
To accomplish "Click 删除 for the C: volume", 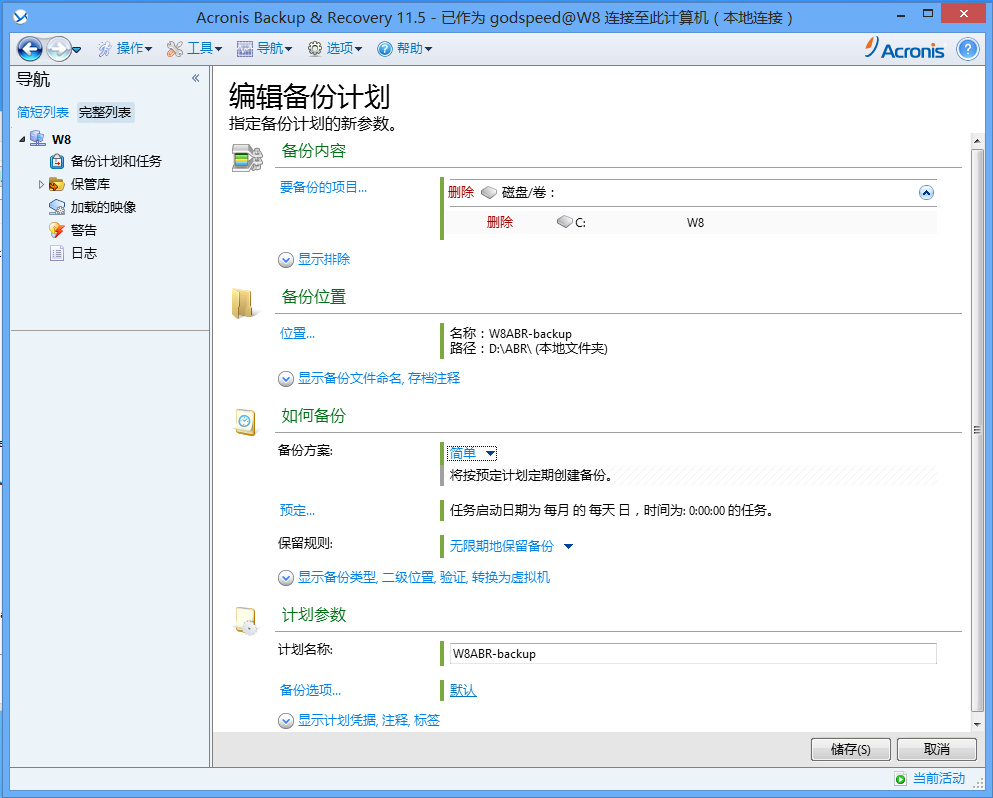I will click(500, 222).
